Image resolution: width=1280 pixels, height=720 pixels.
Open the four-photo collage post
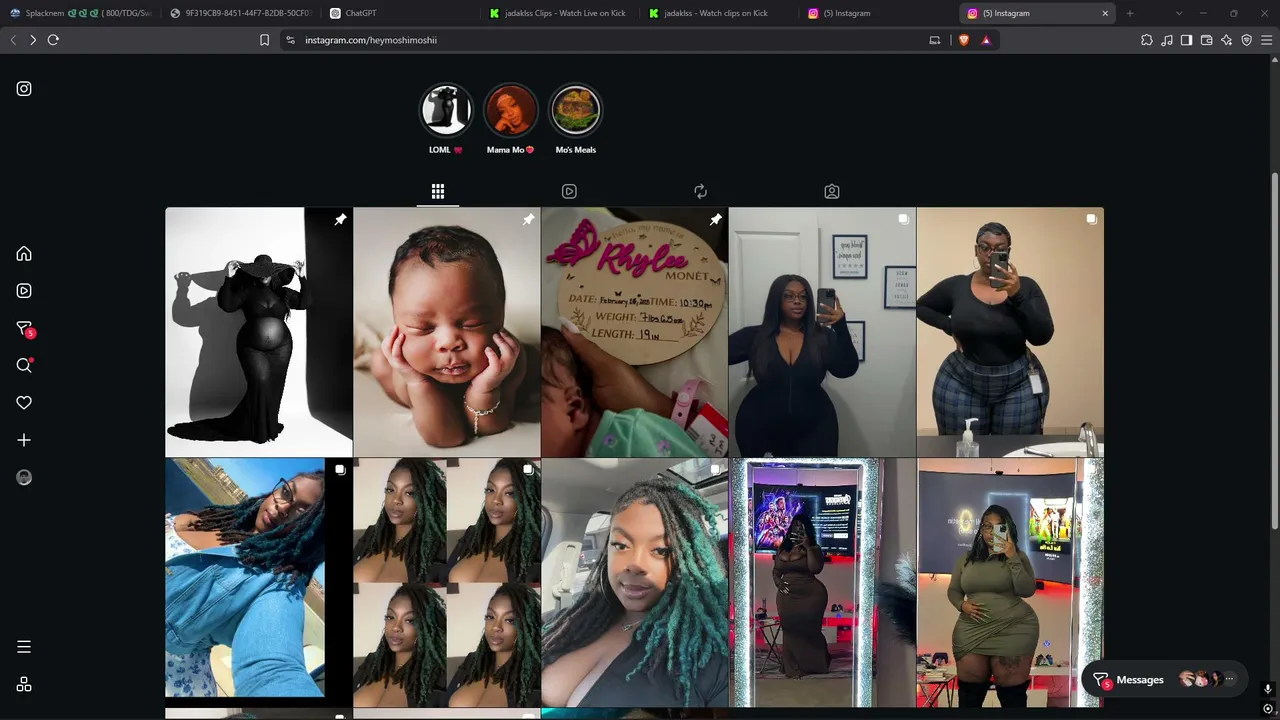447,583
